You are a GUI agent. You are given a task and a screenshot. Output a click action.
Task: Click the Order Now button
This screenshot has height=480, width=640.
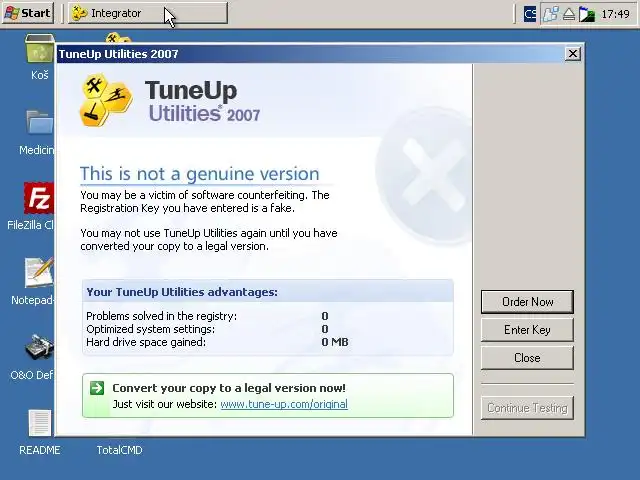pyautogui.click(x=527, y=302)
